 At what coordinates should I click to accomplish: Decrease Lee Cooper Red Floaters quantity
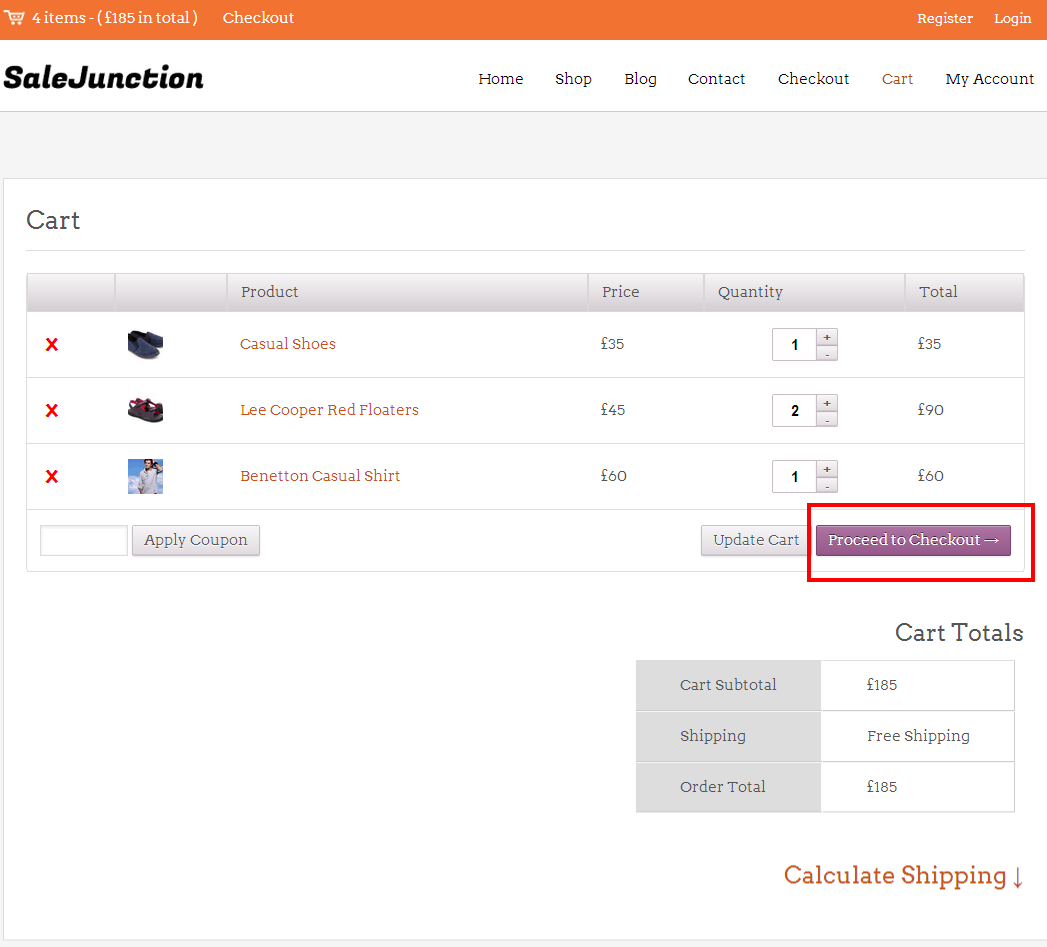[x=827, y=419]
